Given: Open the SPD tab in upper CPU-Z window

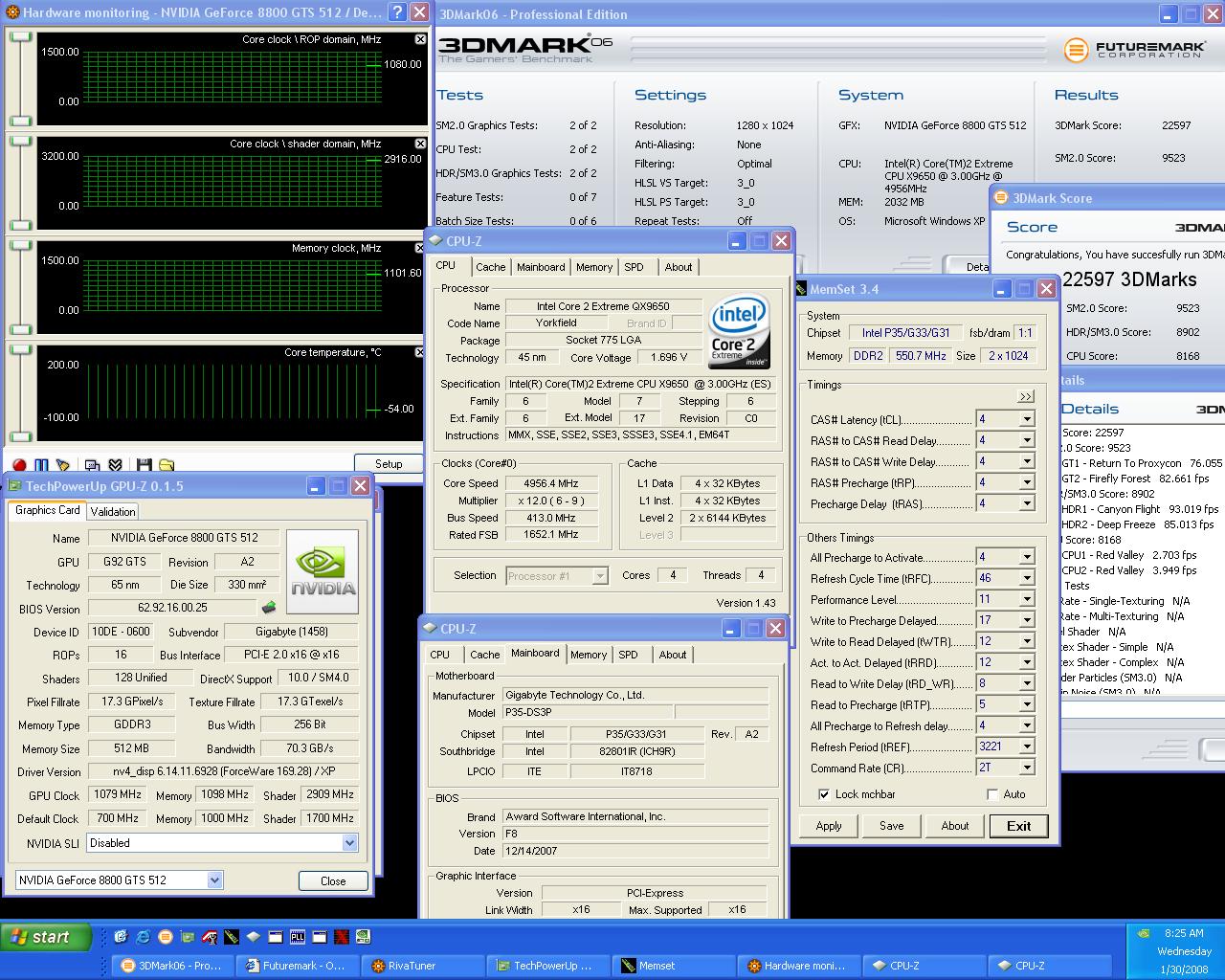Looking at the screenshot, I should [x=634, y=267].
